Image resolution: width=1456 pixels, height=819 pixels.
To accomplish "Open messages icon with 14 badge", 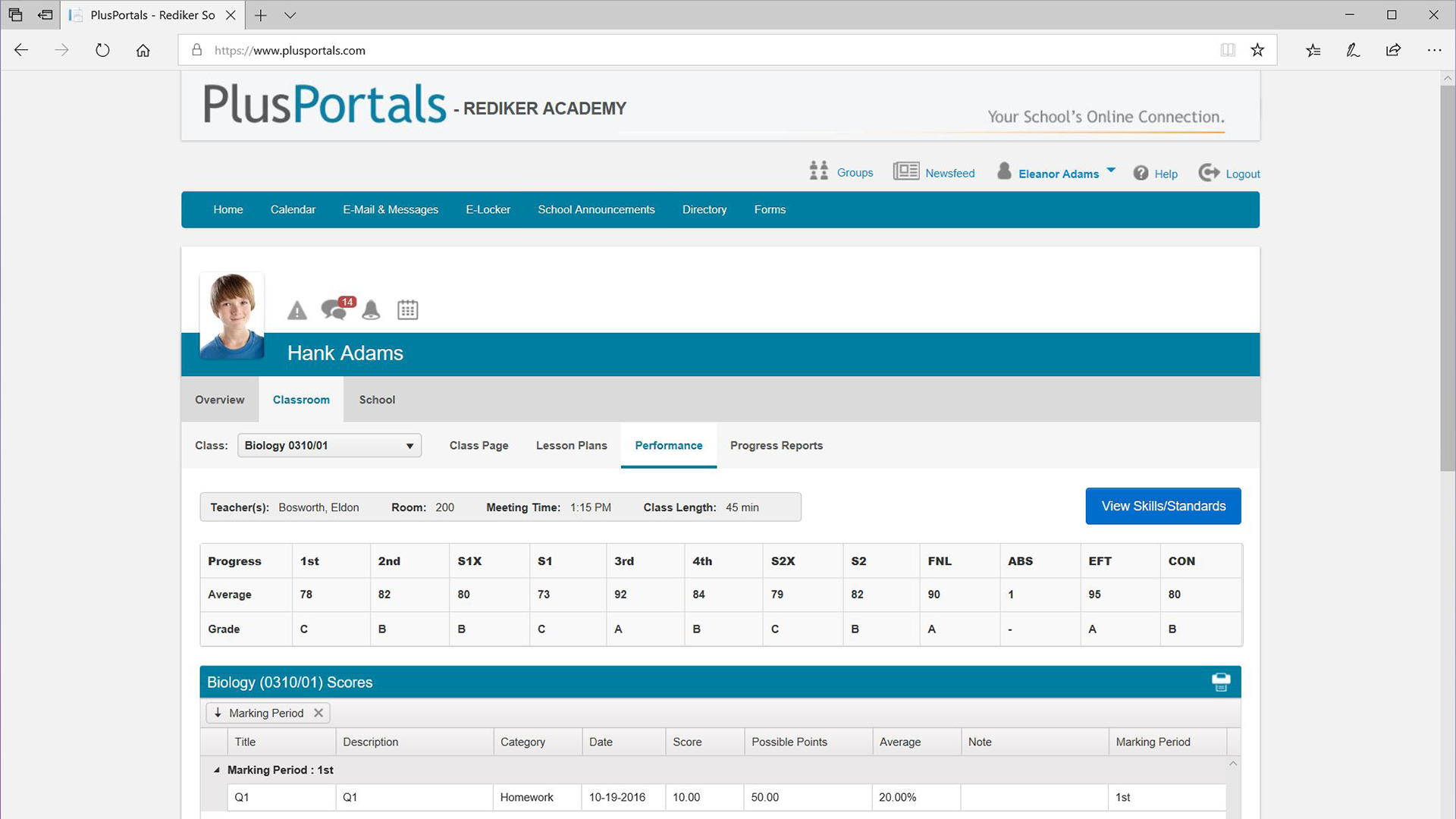I will [x=334, y=309].
